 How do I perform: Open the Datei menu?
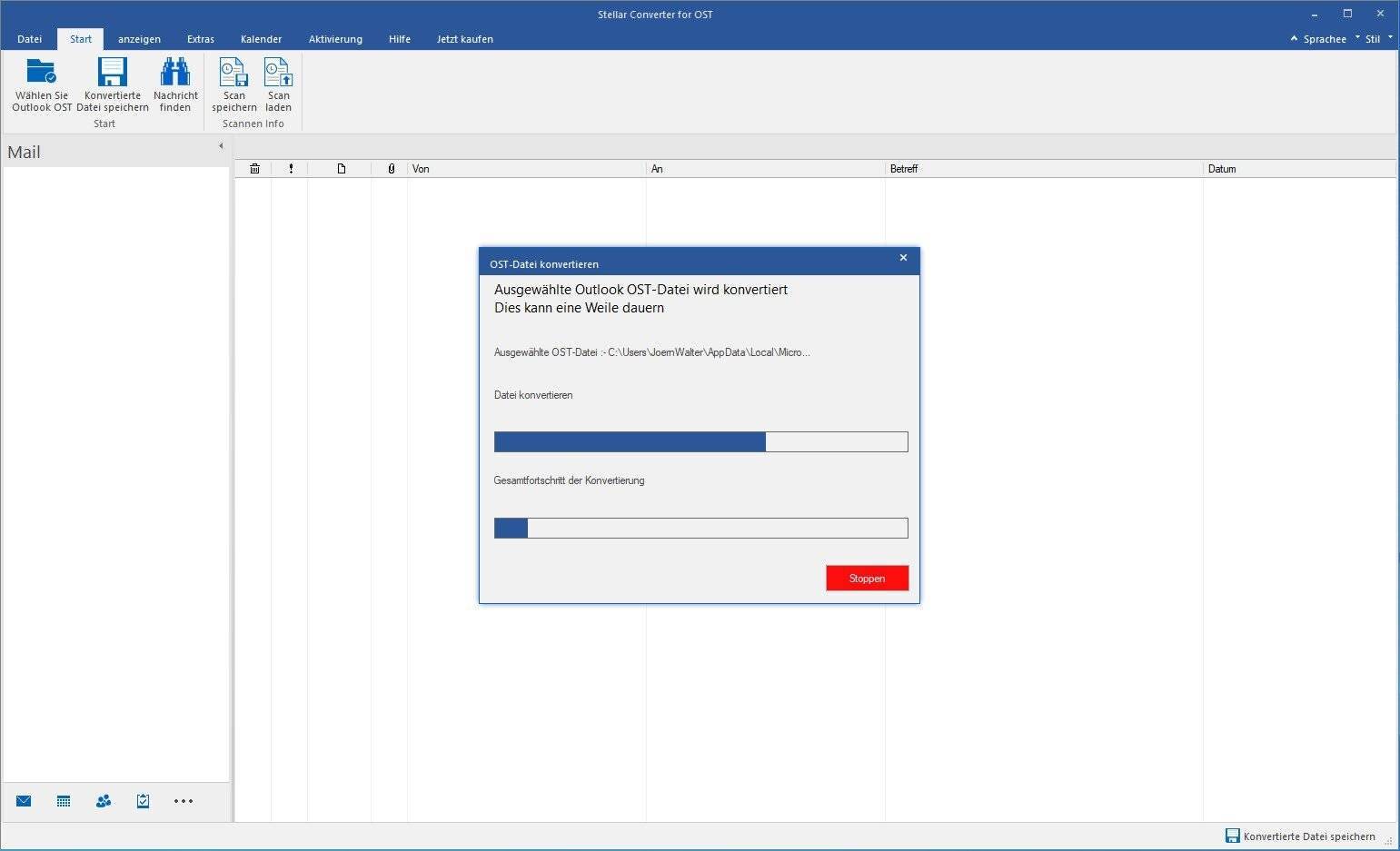point(29,39)
